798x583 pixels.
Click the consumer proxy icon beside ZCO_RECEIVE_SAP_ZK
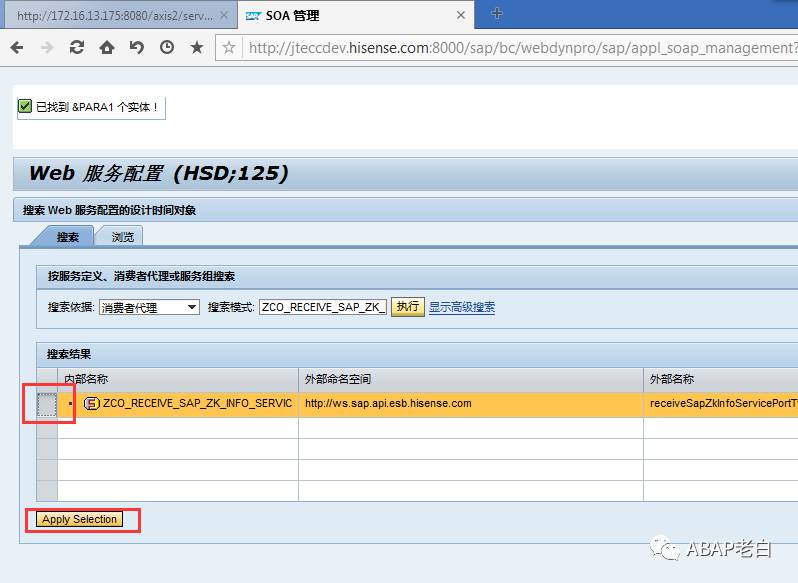coord(91,403)
